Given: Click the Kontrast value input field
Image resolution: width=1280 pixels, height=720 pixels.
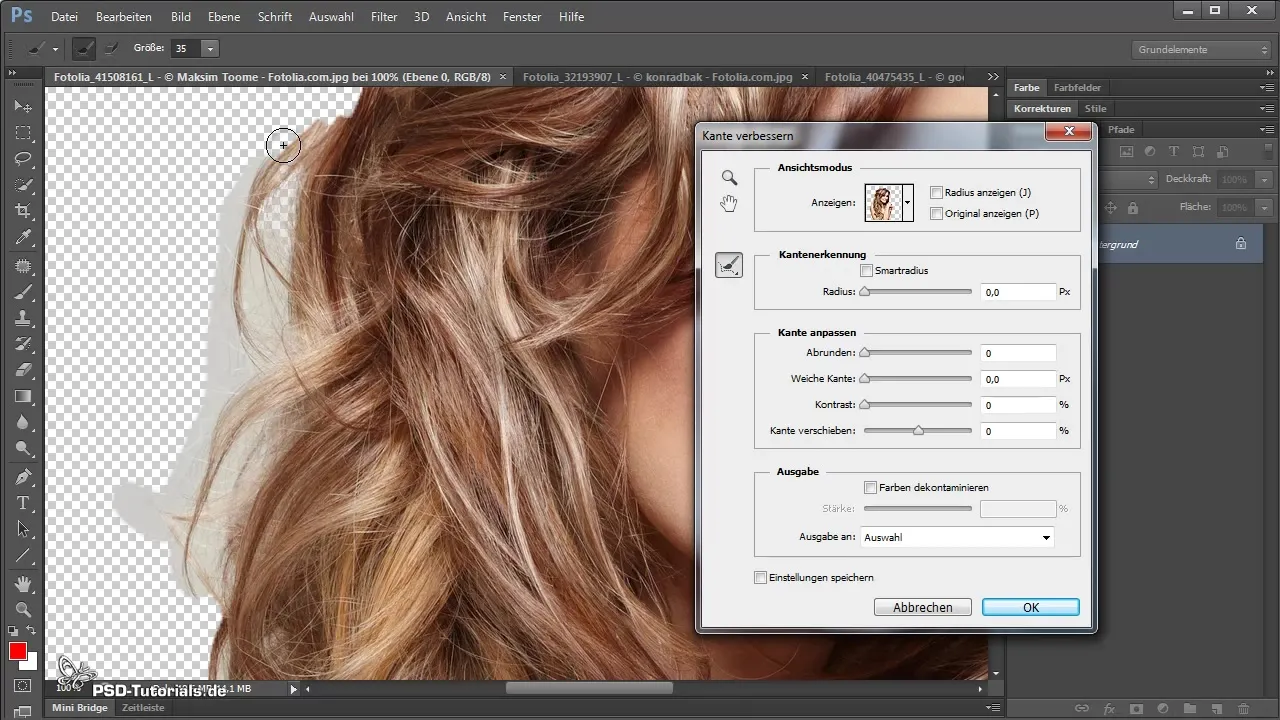Looking at the screenshot, I should (x=1017, y=405).
